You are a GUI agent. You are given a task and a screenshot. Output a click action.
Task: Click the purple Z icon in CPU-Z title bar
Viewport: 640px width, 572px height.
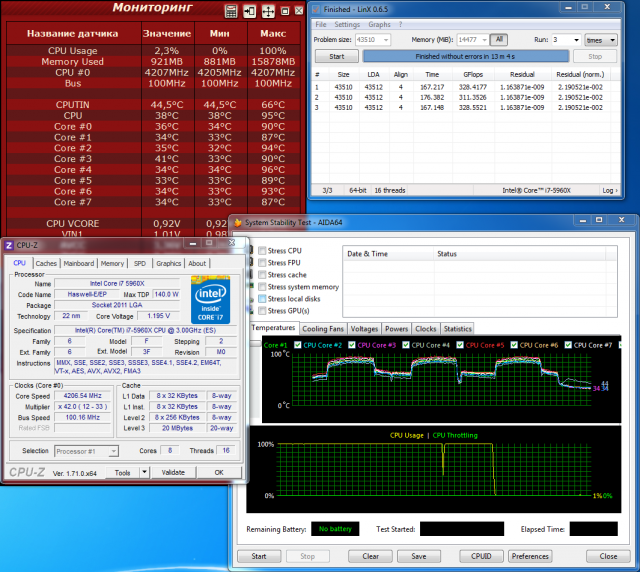(9, 245)
